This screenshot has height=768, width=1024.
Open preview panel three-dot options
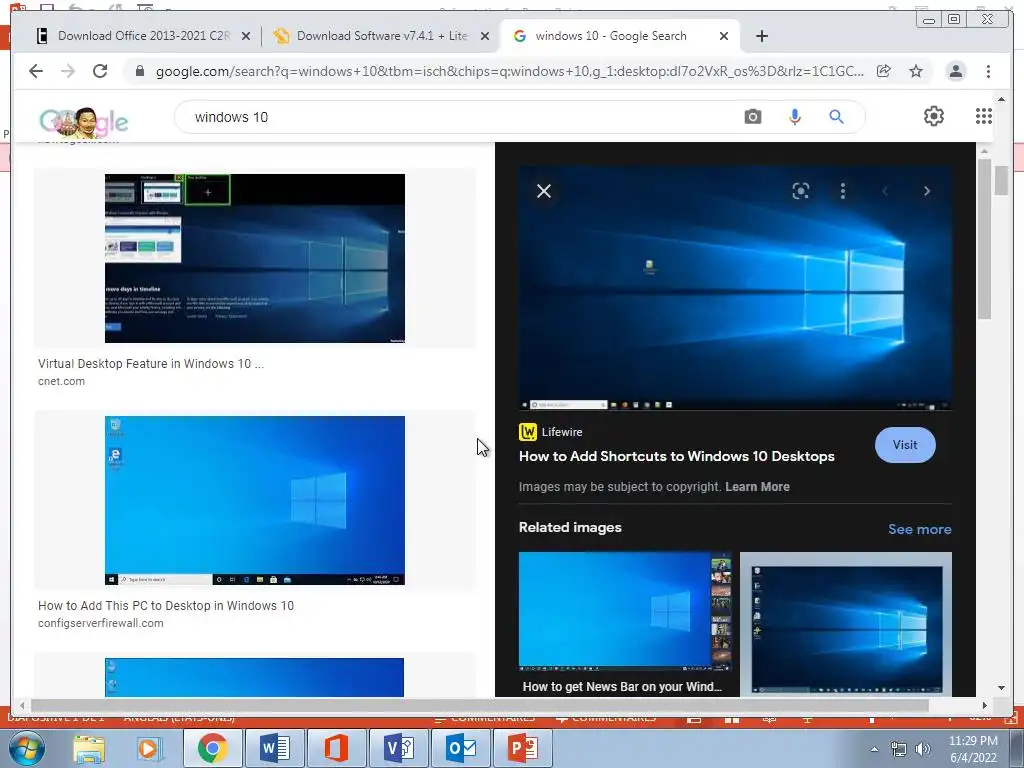[842, 191]
